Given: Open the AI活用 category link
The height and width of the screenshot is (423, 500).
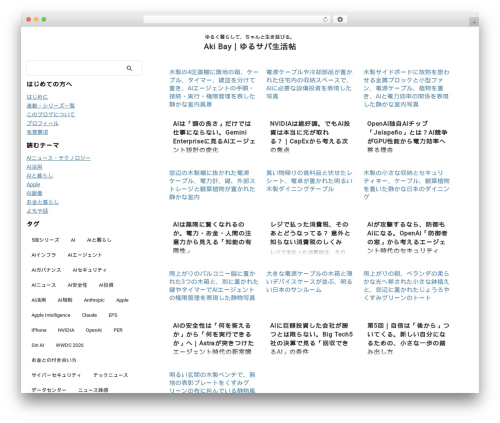Looking at the screenshot, I should (34, 167).
